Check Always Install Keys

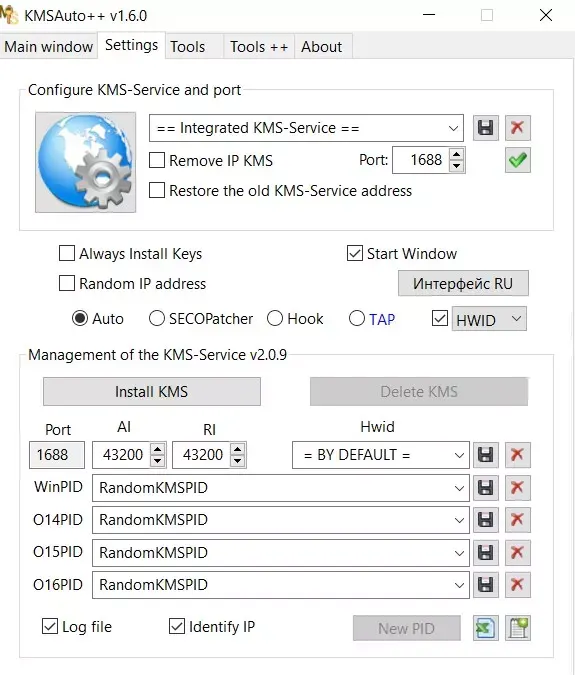pos(67,254)
